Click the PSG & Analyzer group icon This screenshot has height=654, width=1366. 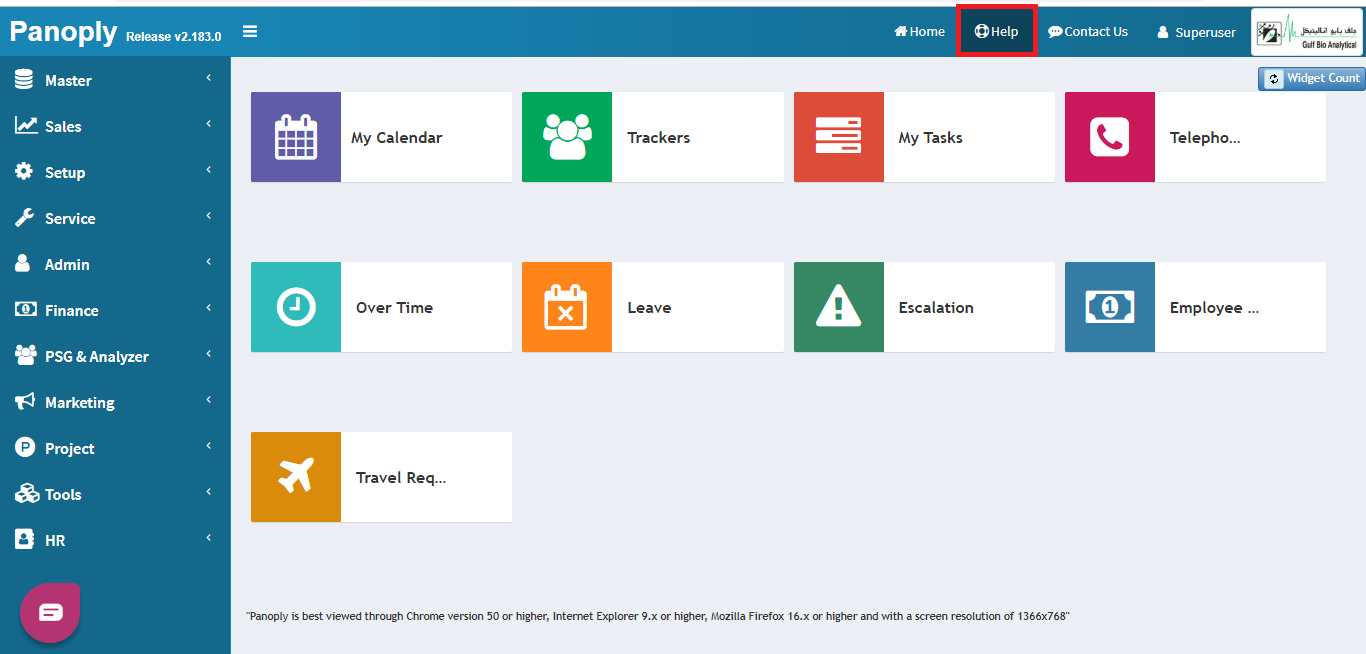click(27, 356)
